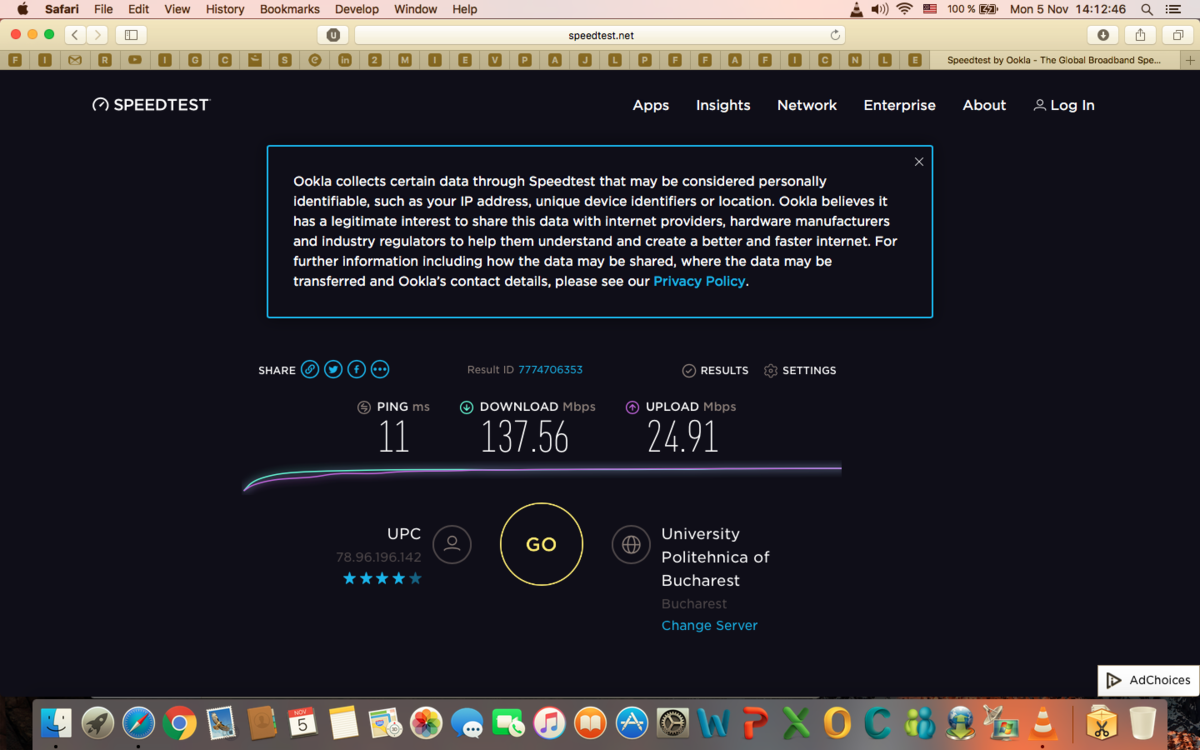Open a new tab with plus button
Viewport: 1200px width, 750px height.
pos(1190,60)
